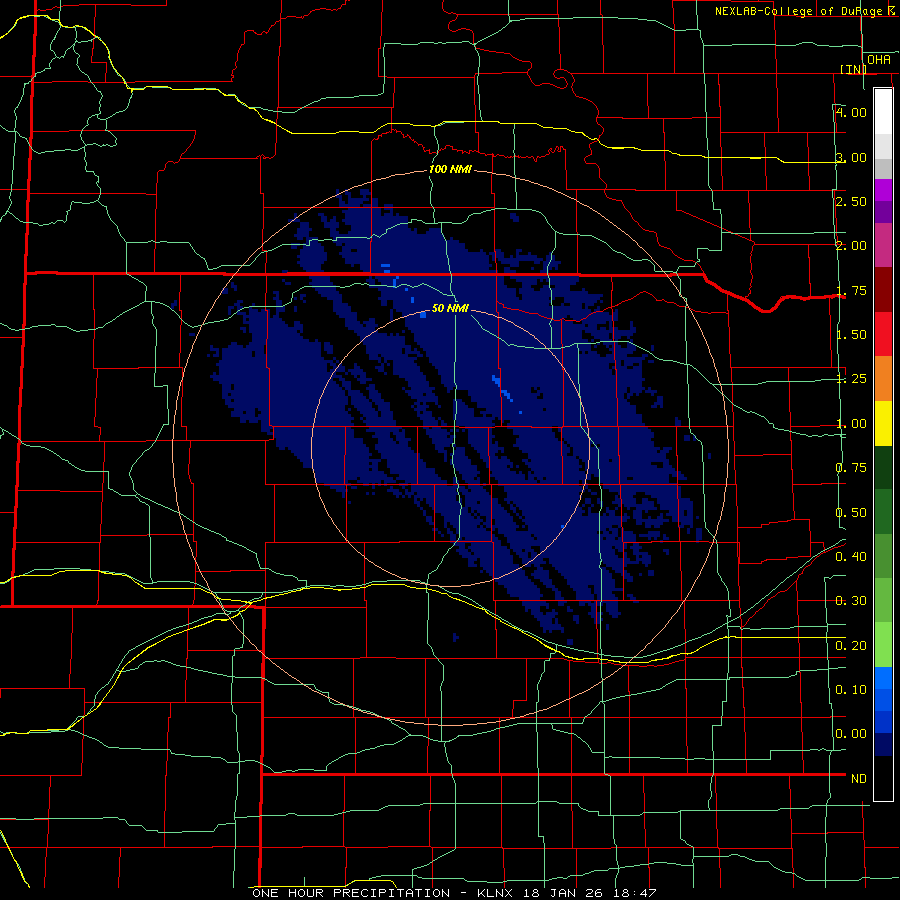
Task: Click the 0.30 legend value
Action: click(851, 601)
